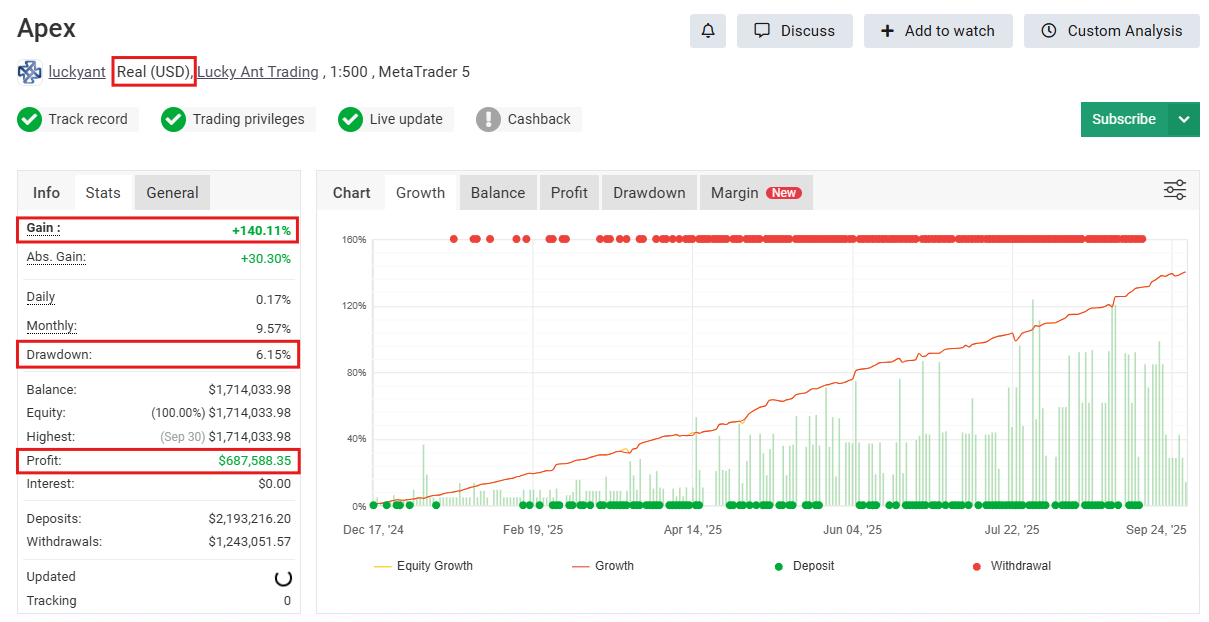Viewport: 1209px width, 622px height.
Task: Toggle Equity Growth legend series
Action: (x=423, y=566)
